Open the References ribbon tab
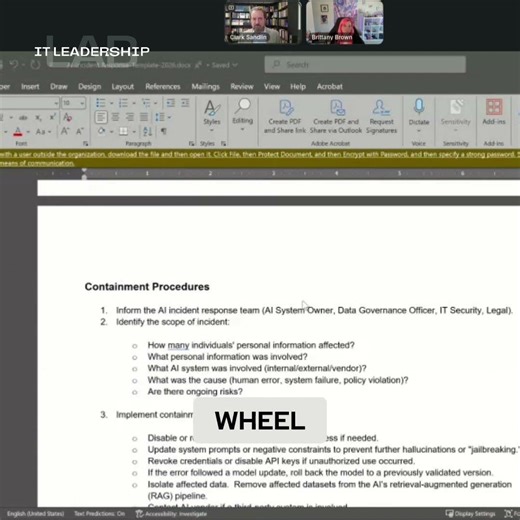 [x=163, y=87]
